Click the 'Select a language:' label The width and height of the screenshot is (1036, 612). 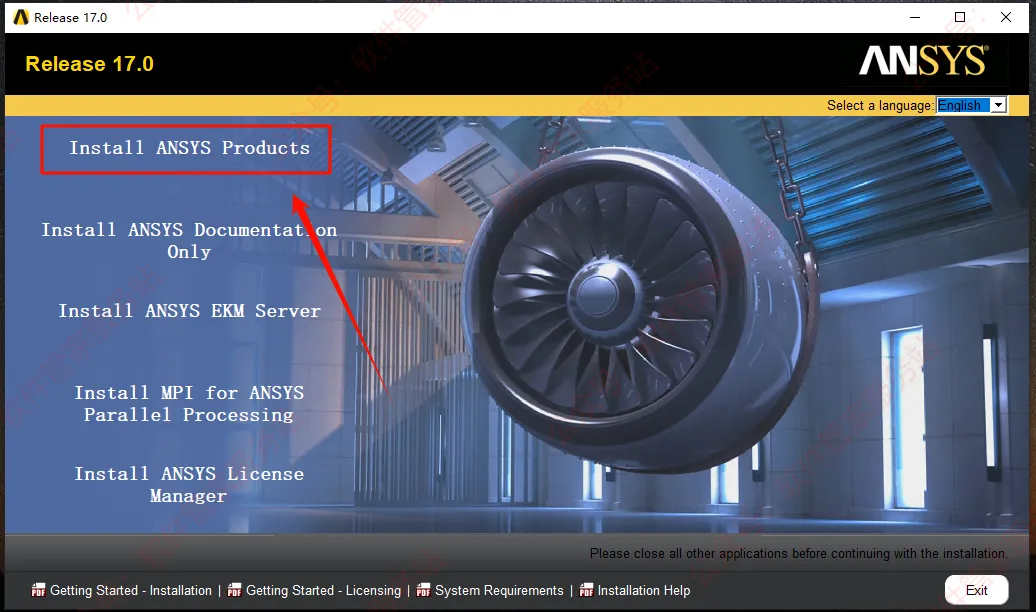pyautogui.click(x=880, y=106)
